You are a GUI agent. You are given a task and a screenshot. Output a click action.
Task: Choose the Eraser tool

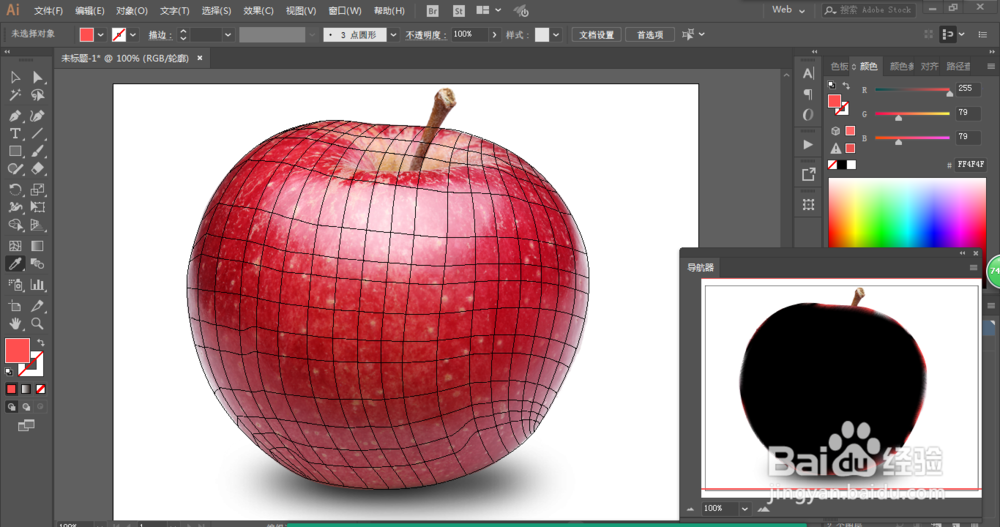[38, 169]
